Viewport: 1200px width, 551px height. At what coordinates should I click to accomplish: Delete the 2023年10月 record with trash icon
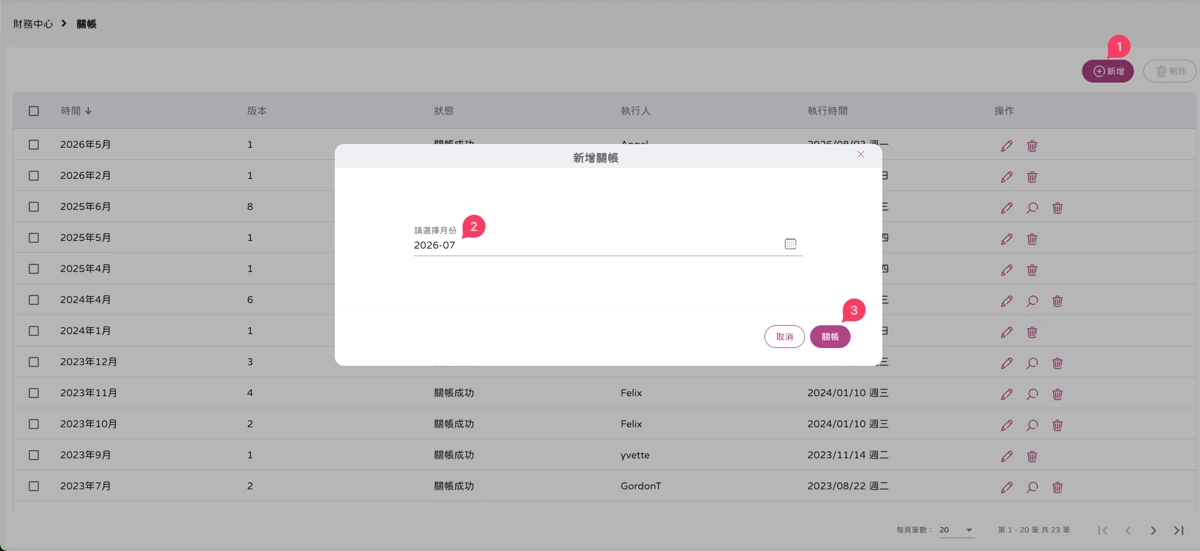point(1057,425)
